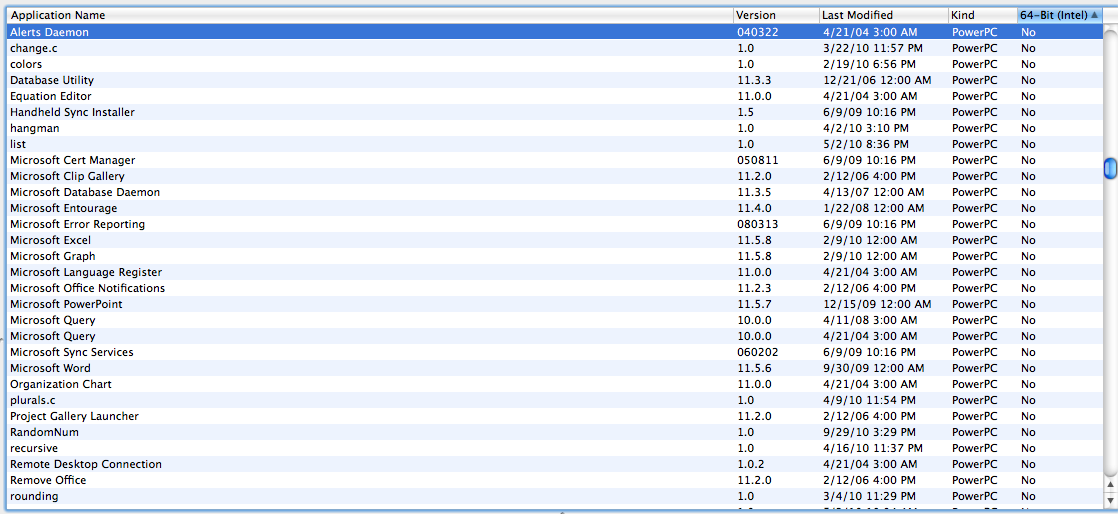This screenshot has height=514, width=1118.
Task: Select the recursive application row
Action: click(555, 448)
